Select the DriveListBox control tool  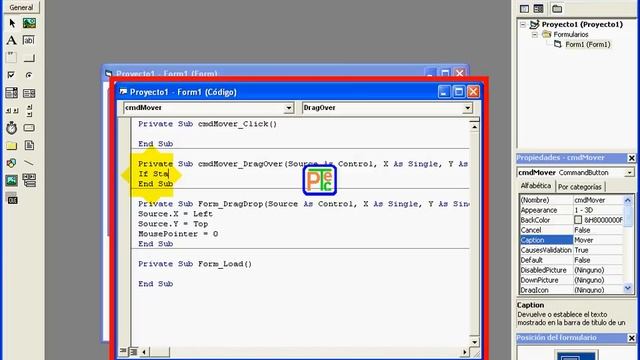(29, 128)
